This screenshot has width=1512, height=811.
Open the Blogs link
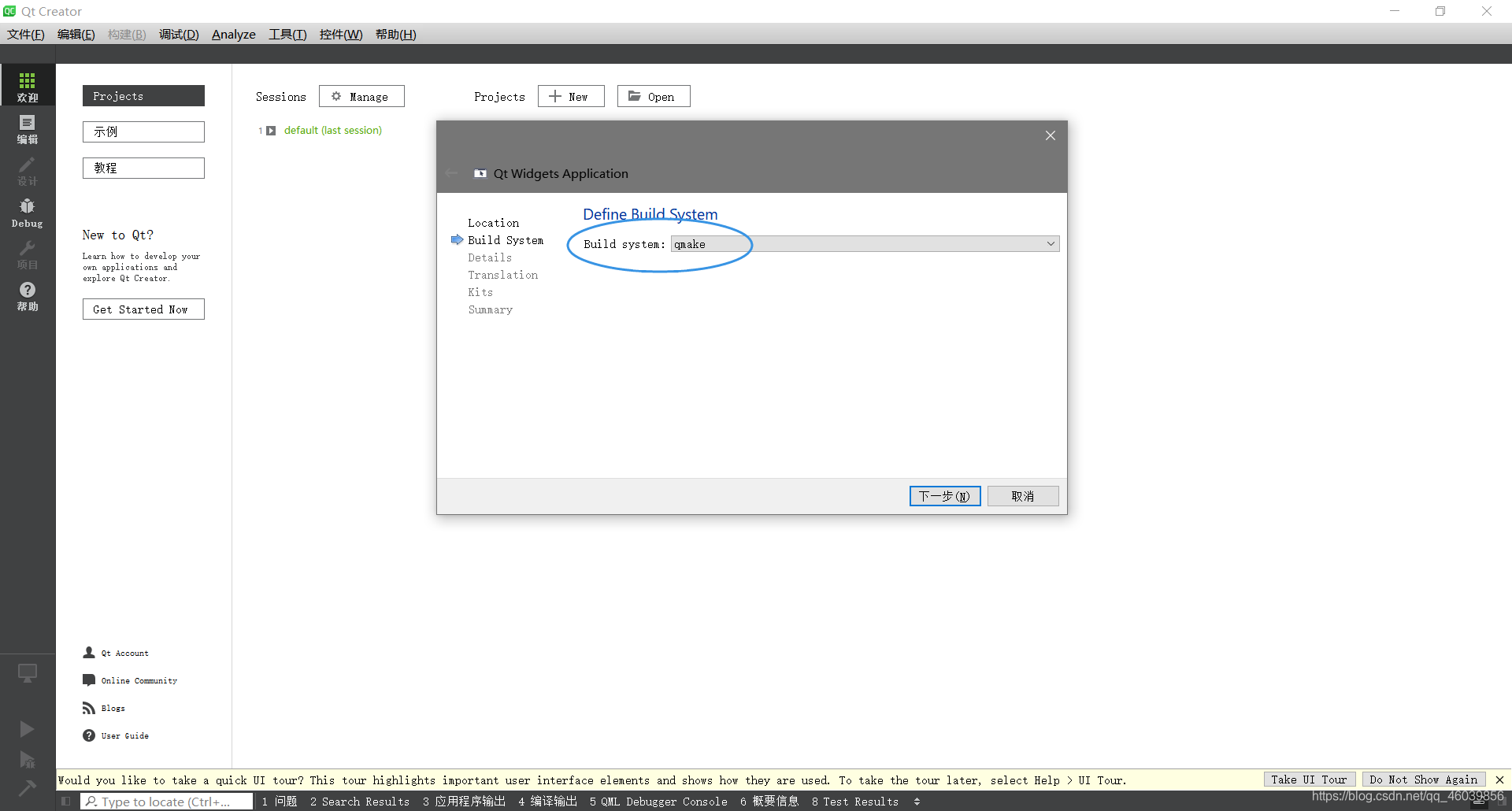(113, 709)
